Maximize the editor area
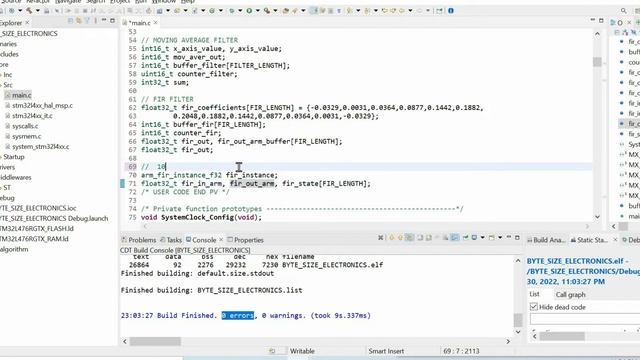The height and width of the screenshot is (360, 640). coord(601,20)
